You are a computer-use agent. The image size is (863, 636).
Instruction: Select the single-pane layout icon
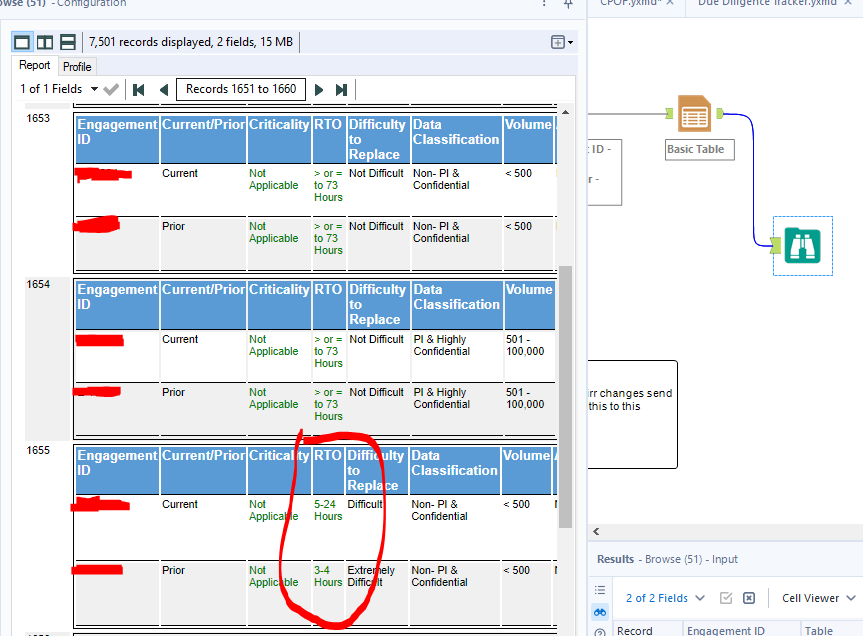[21, 41]
